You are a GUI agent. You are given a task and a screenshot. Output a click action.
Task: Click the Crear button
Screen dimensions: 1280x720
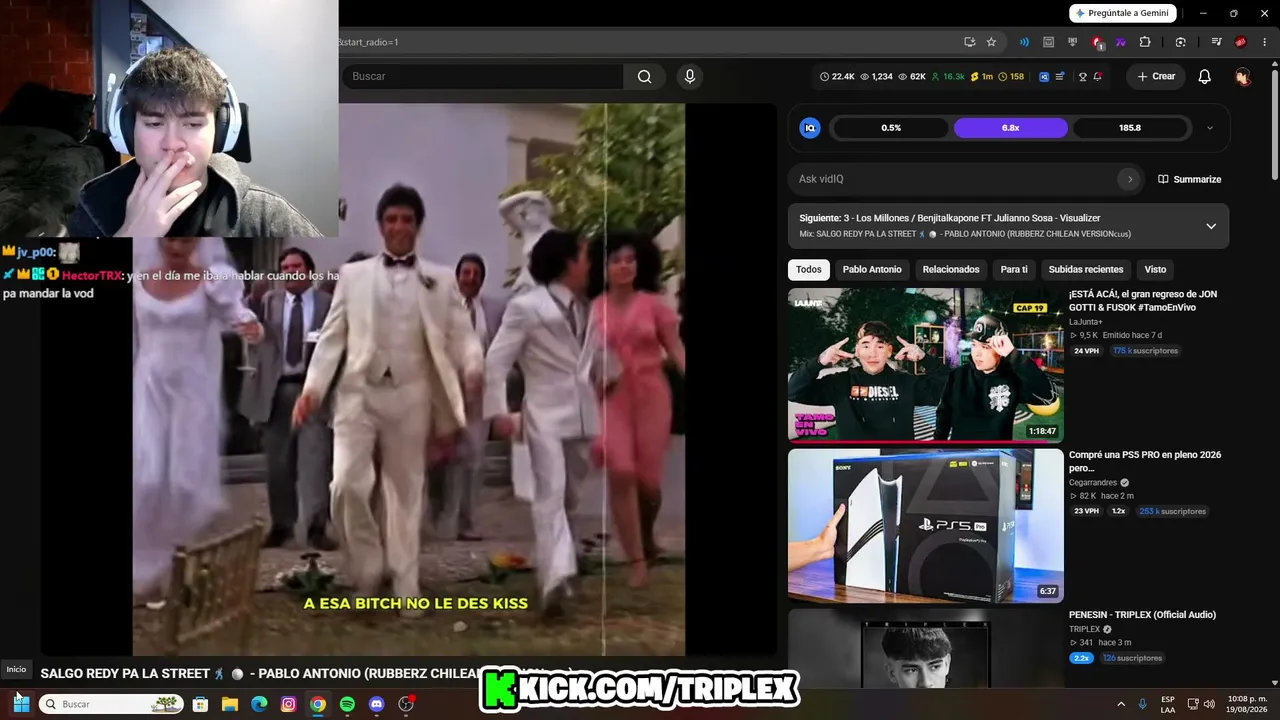pos(1155,76)
